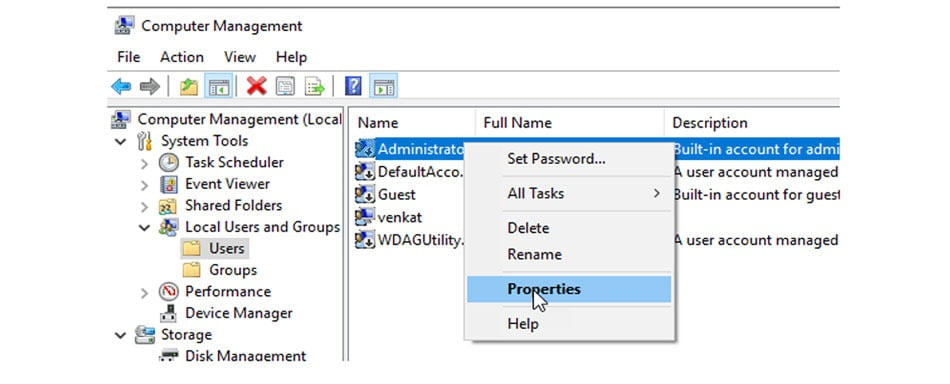950x384 pixels.
Task: Click the WDAGUtility account icon
Action: 364,240
